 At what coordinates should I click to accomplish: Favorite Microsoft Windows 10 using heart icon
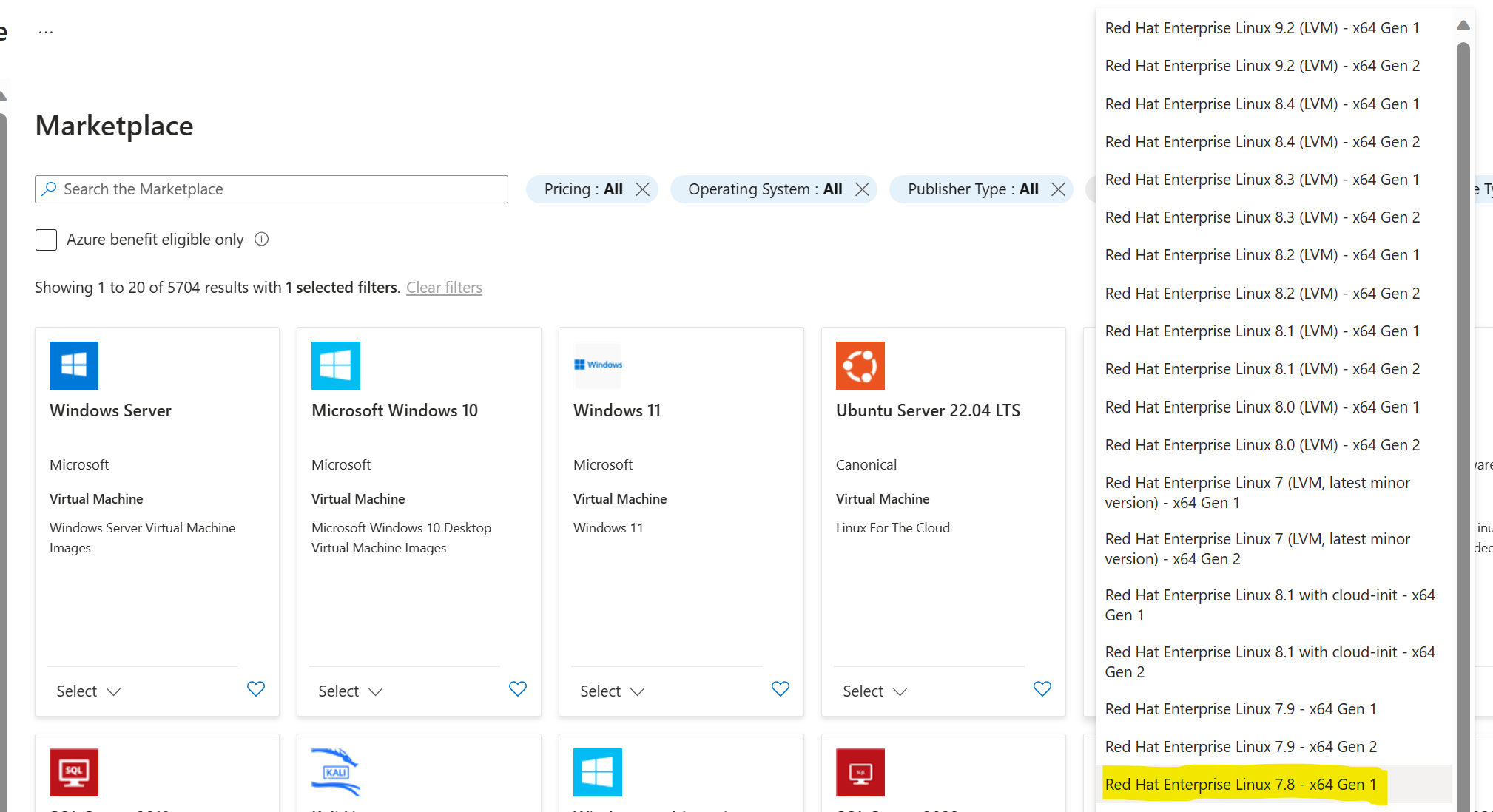(x=518, y=689)
